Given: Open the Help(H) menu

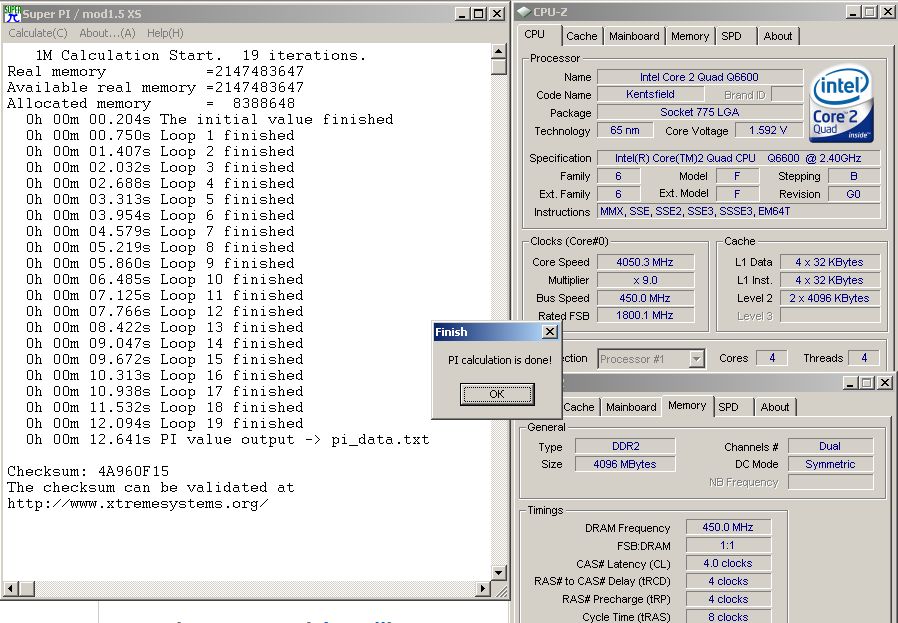Looking at the screenshot, I should pos(165,33).
